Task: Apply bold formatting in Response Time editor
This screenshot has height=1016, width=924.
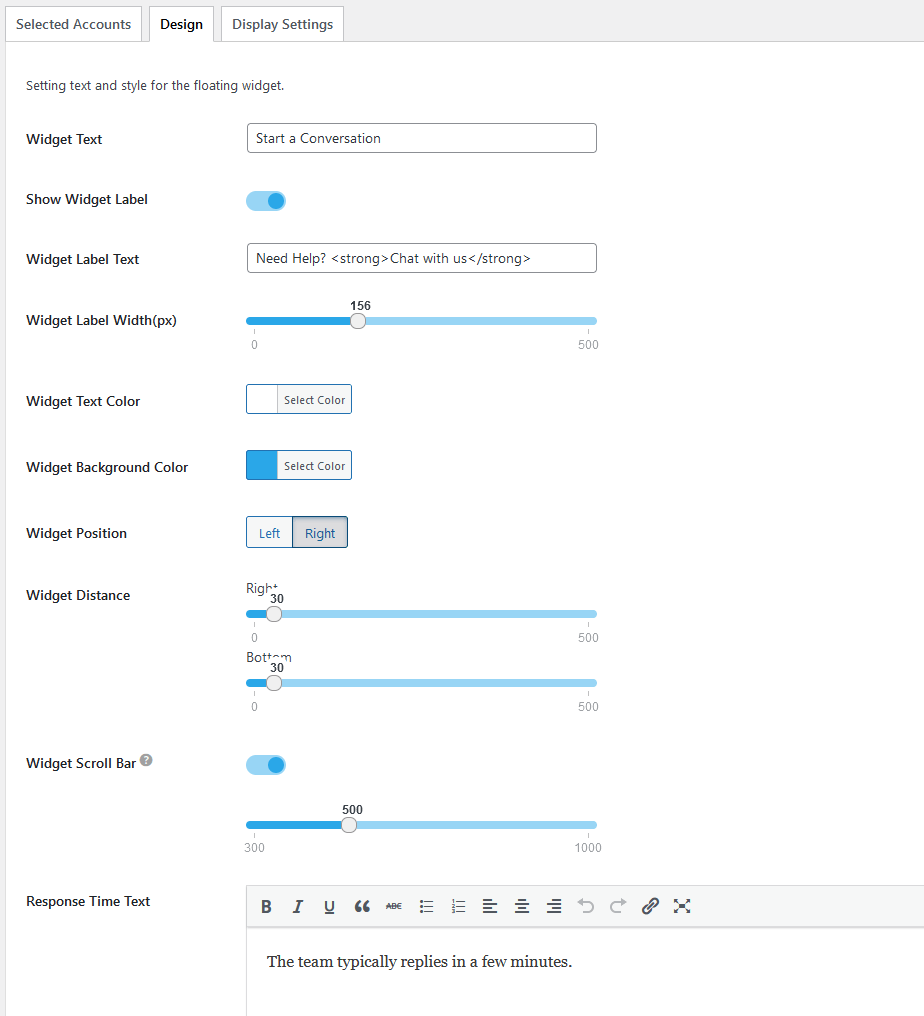Action: pos(266,906)
